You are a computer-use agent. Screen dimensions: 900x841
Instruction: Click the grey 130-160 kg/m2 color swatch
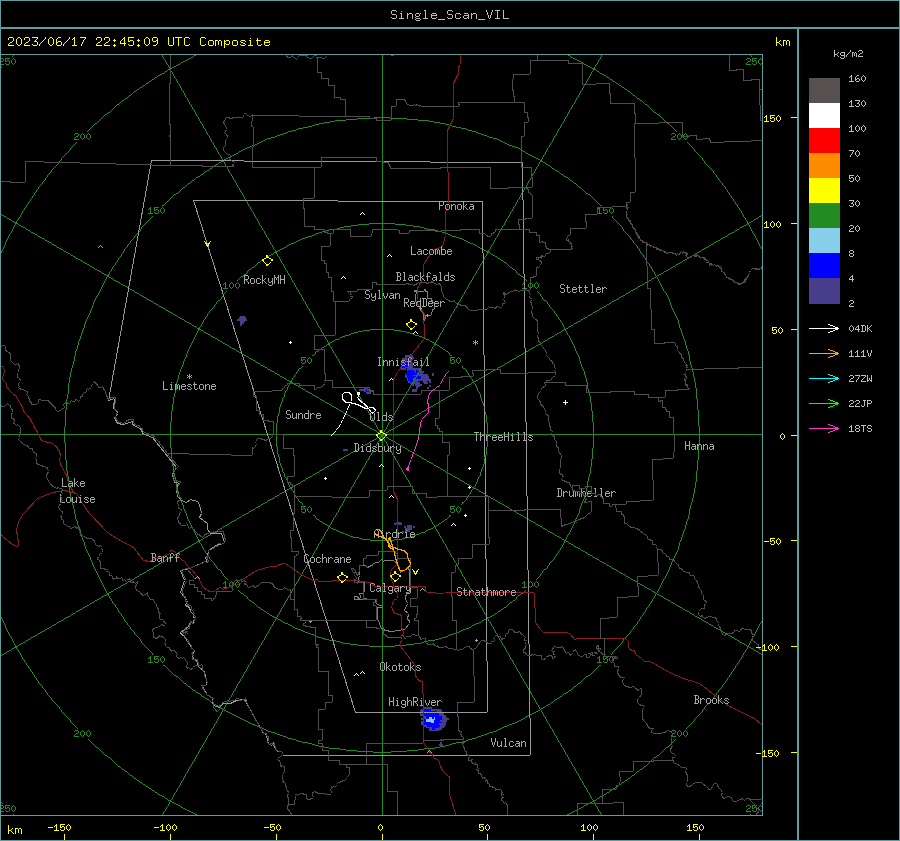pos(824,91)
